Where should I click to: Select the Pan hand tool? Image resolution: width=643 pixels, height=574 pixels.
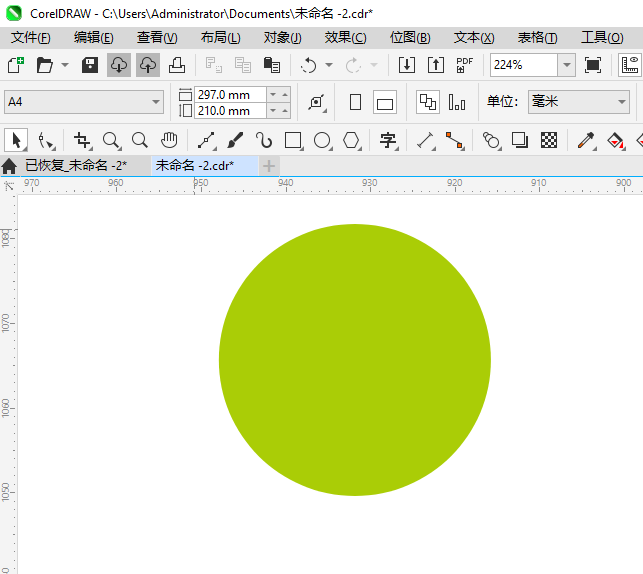pos(169,141)
